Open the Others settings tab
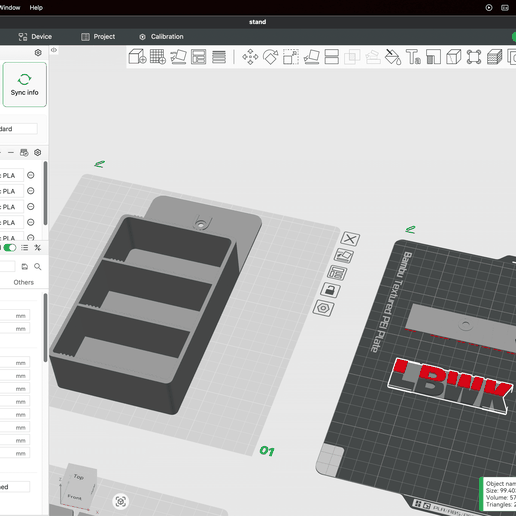The height and width of the screenshot is (516, 516). point(24,282)
